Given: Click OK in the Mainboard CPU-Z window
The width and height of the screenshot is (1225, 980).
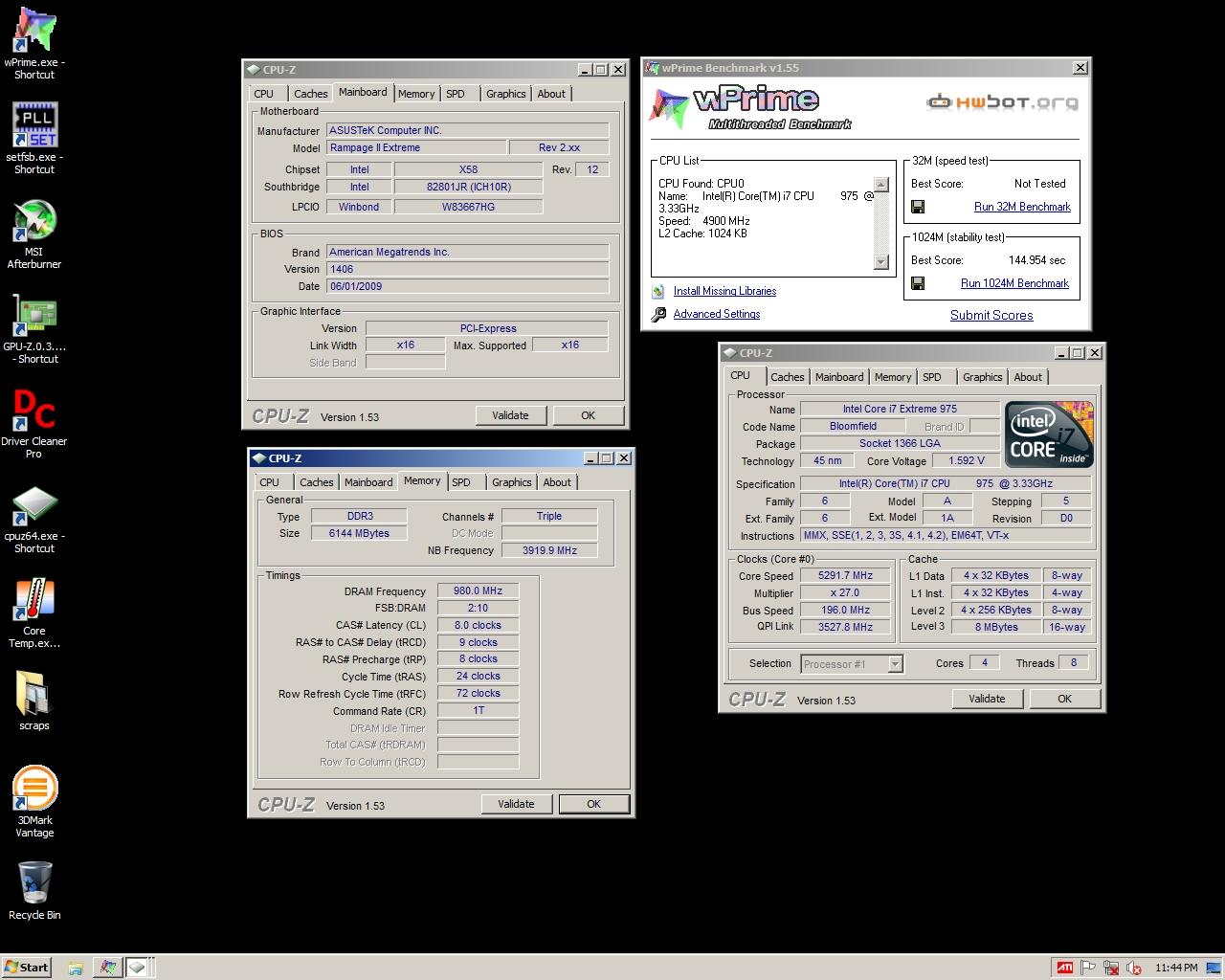Looking at the screenshot, I should pyautogui.click(x=588, y=415).
